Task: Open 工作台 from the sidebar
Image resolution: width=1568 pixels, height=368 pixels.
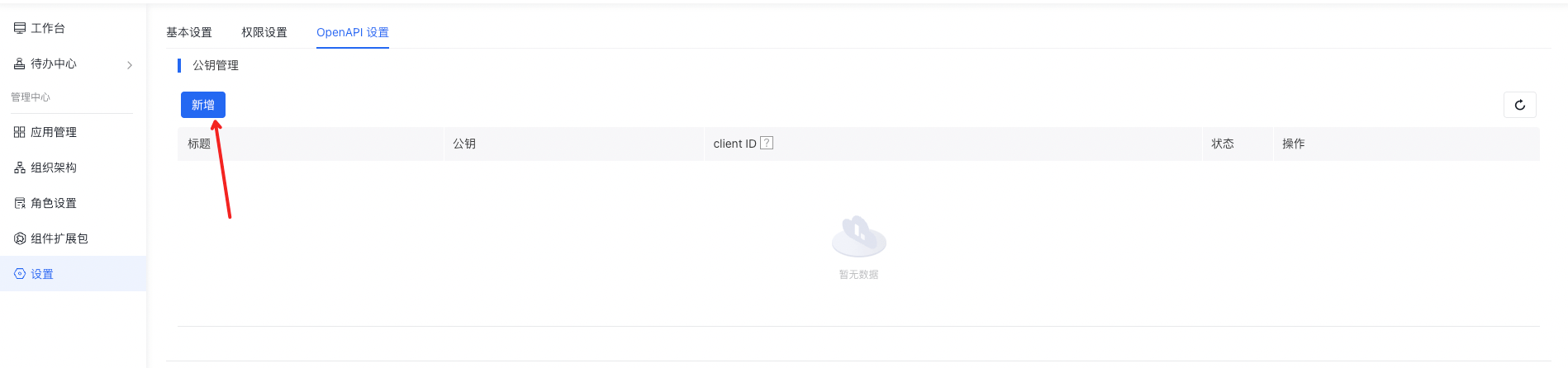Action: (x=48, y=28)
